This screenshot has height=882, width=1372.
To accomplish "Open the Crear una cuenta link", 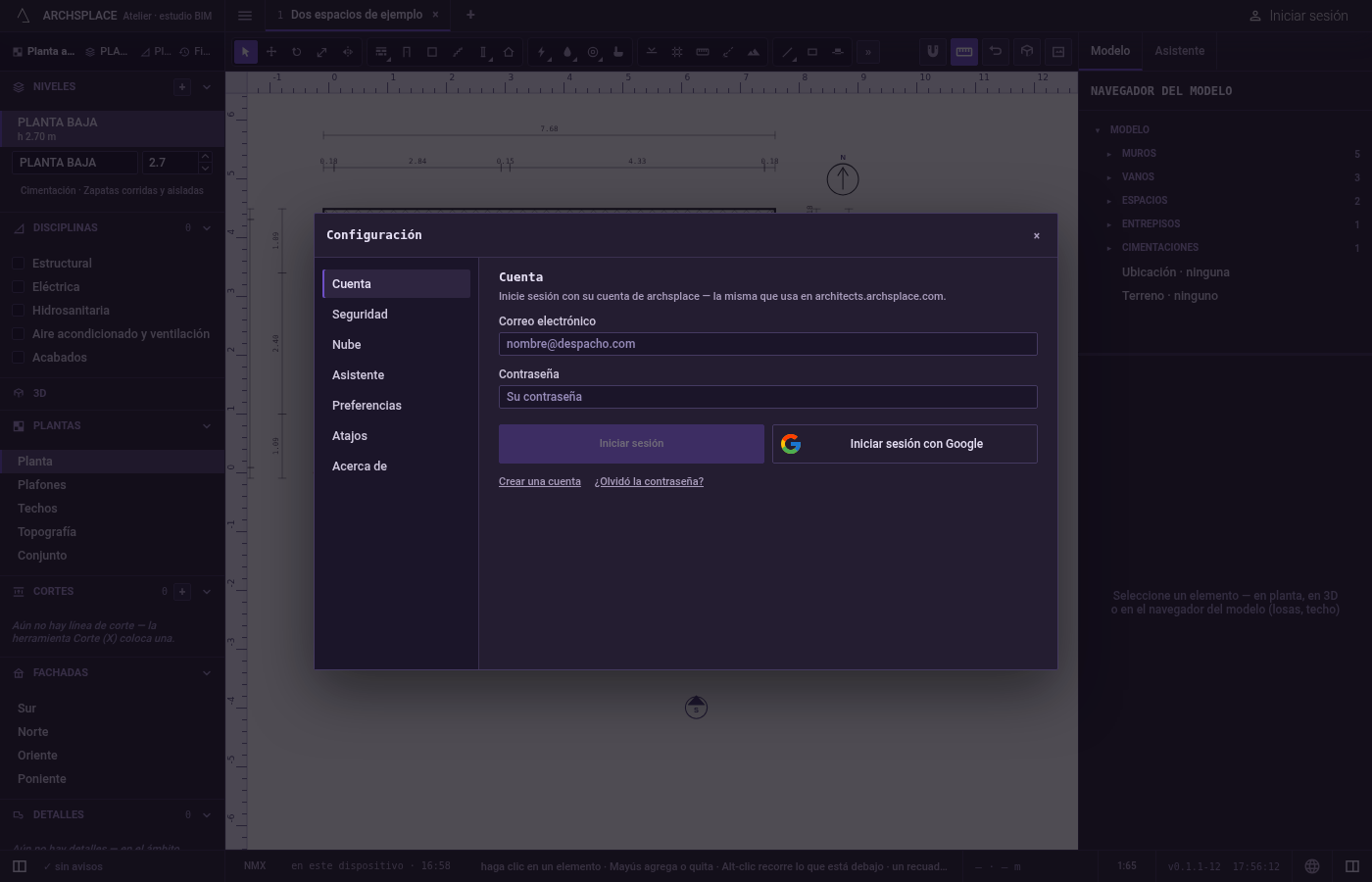I will tap(540, 482).
